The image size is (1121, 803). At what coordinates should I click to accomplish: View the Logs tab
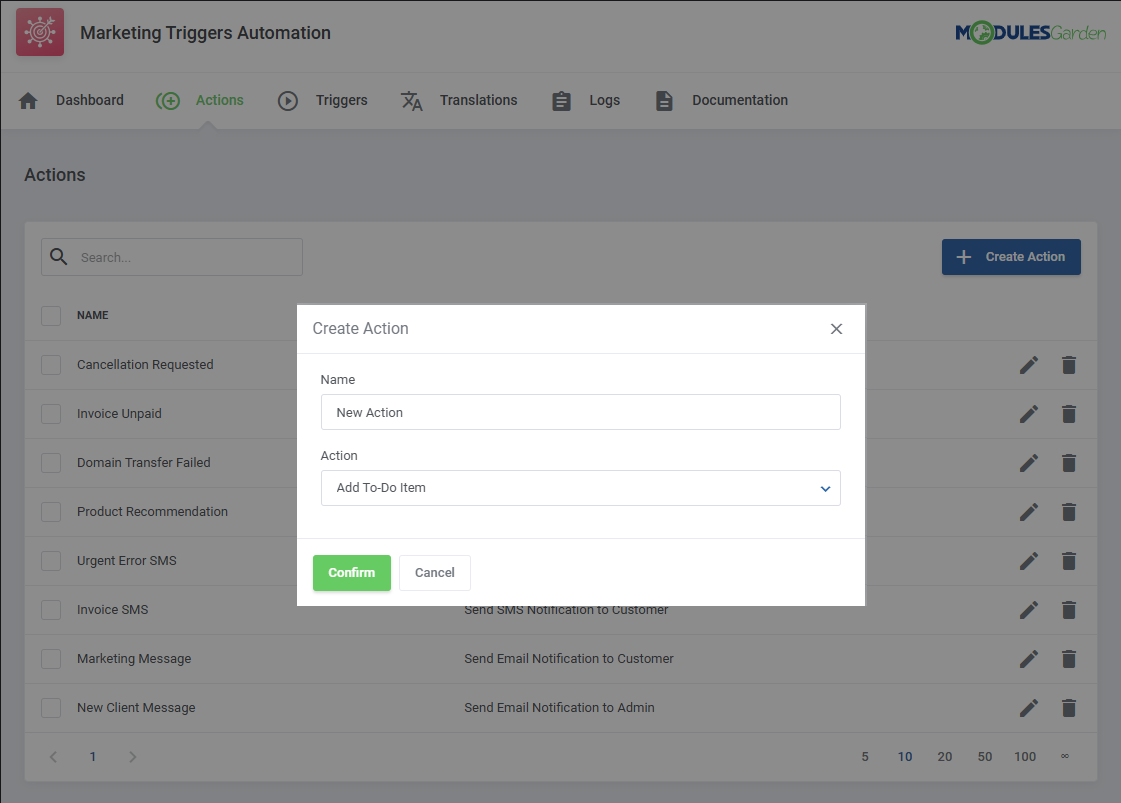coord(586,101)
